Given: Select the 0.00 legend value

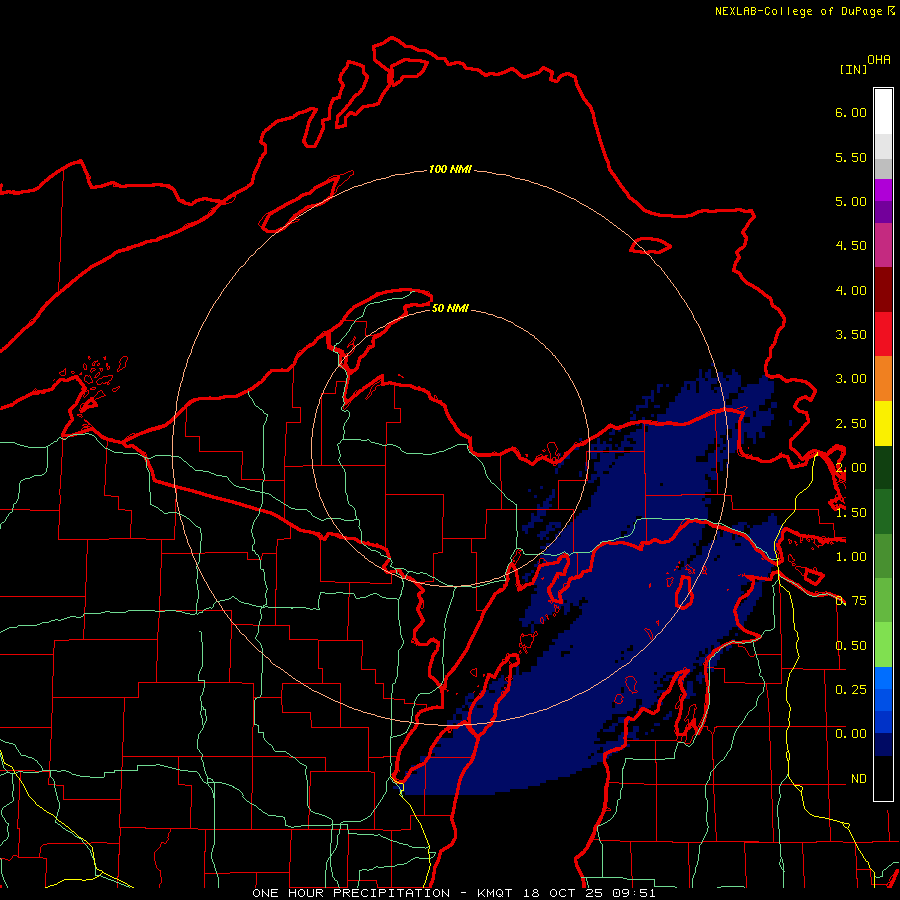Looking at the screenshot, I should (x=851, y=734).
